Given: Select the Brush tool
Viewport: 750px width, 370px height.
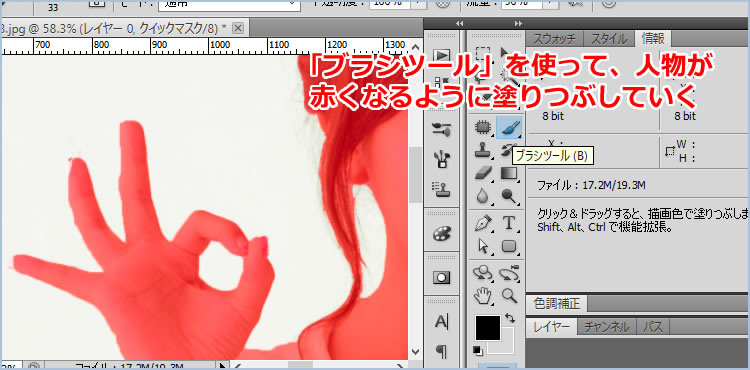Looking at the screenshot, I should coord(509,127).
